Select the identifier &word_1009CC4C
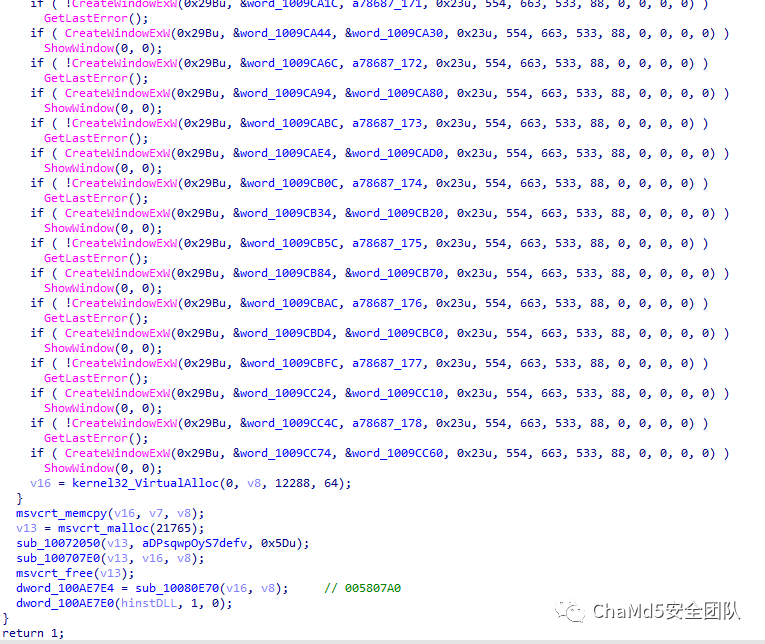This screenshot has height=644, width=765. 289,423
